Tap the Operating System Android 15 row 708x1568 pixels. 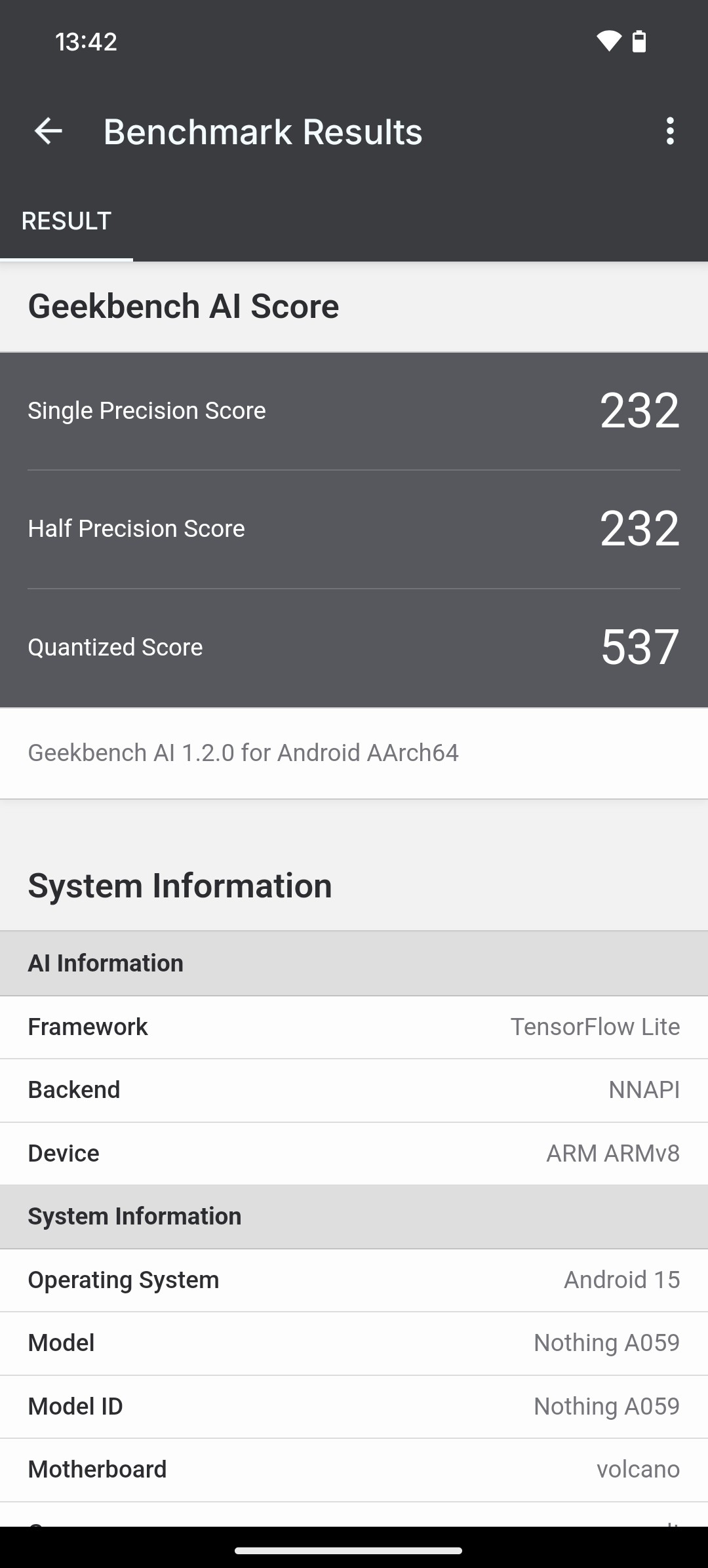click(354, 1280)
